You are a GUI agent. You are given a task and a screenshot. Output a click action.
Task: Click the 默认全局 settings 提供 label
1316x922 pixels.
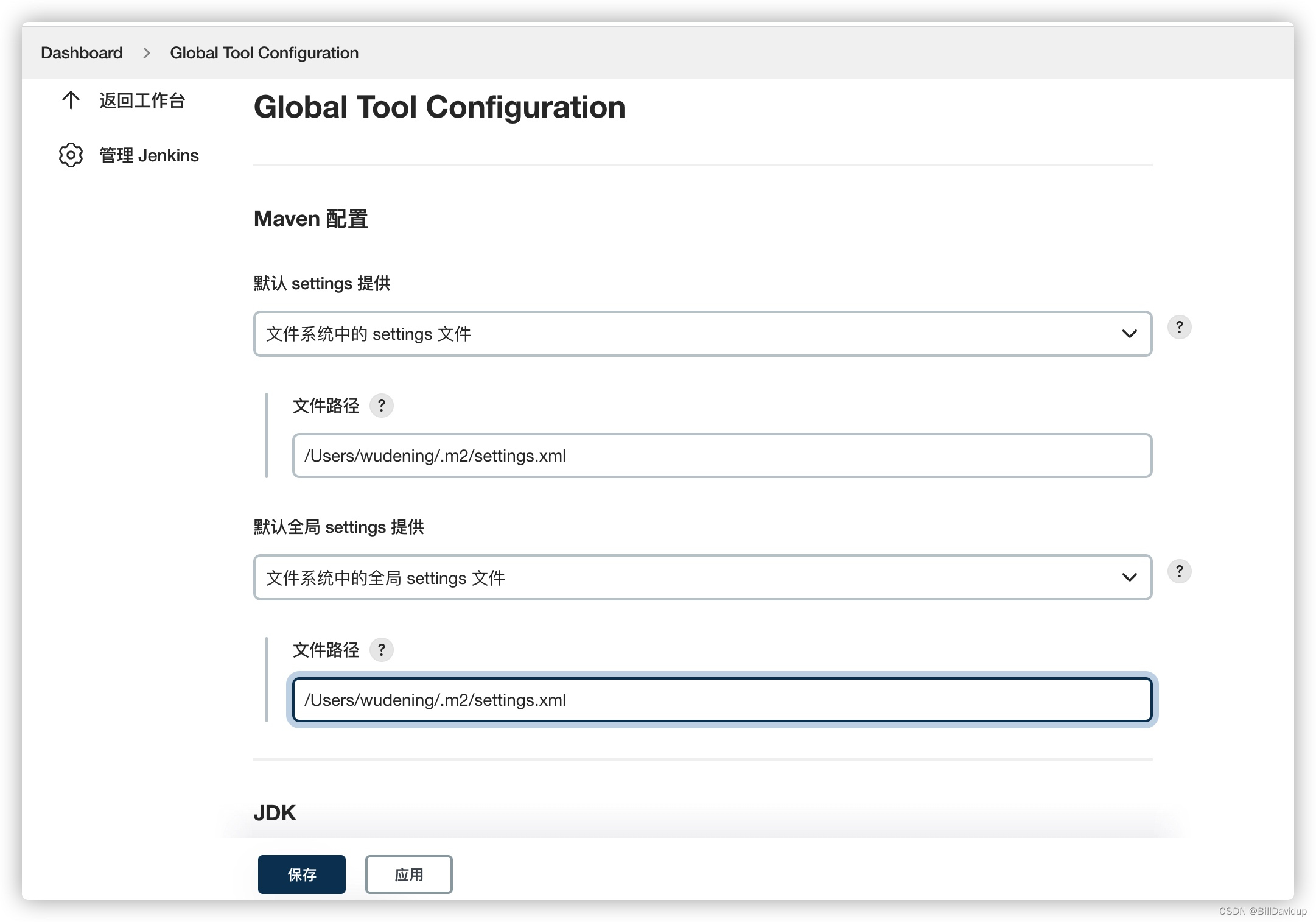click(x=338, y=527)
